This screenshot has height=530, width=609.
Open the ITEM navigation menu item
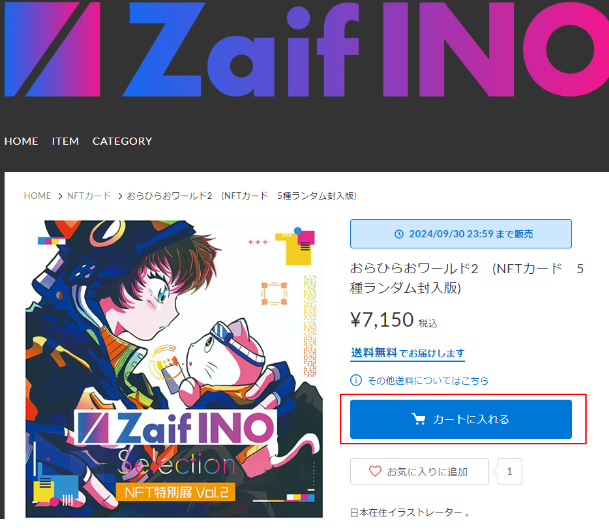click(65, 141)
